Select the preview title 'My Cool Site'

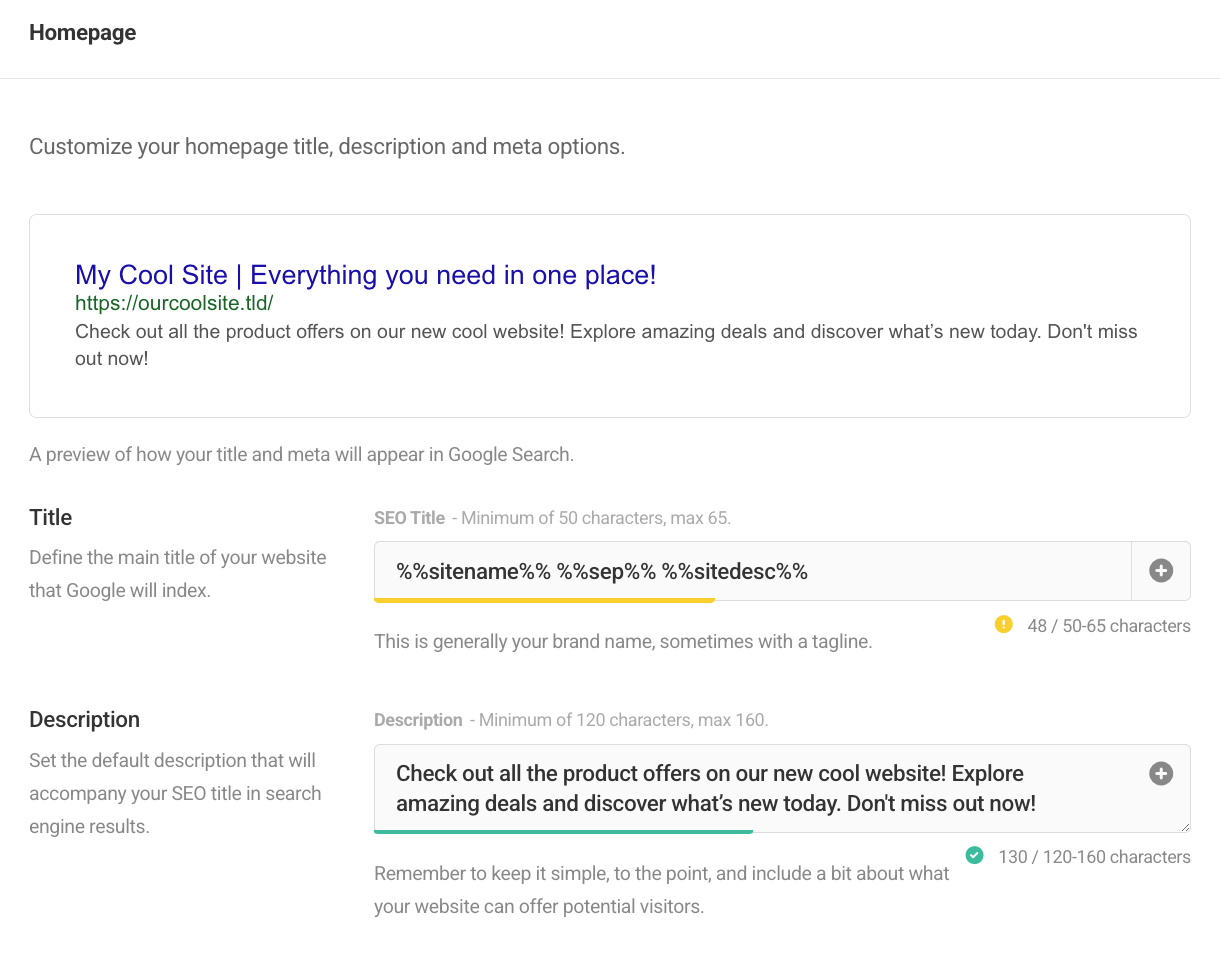coord(150,274)
